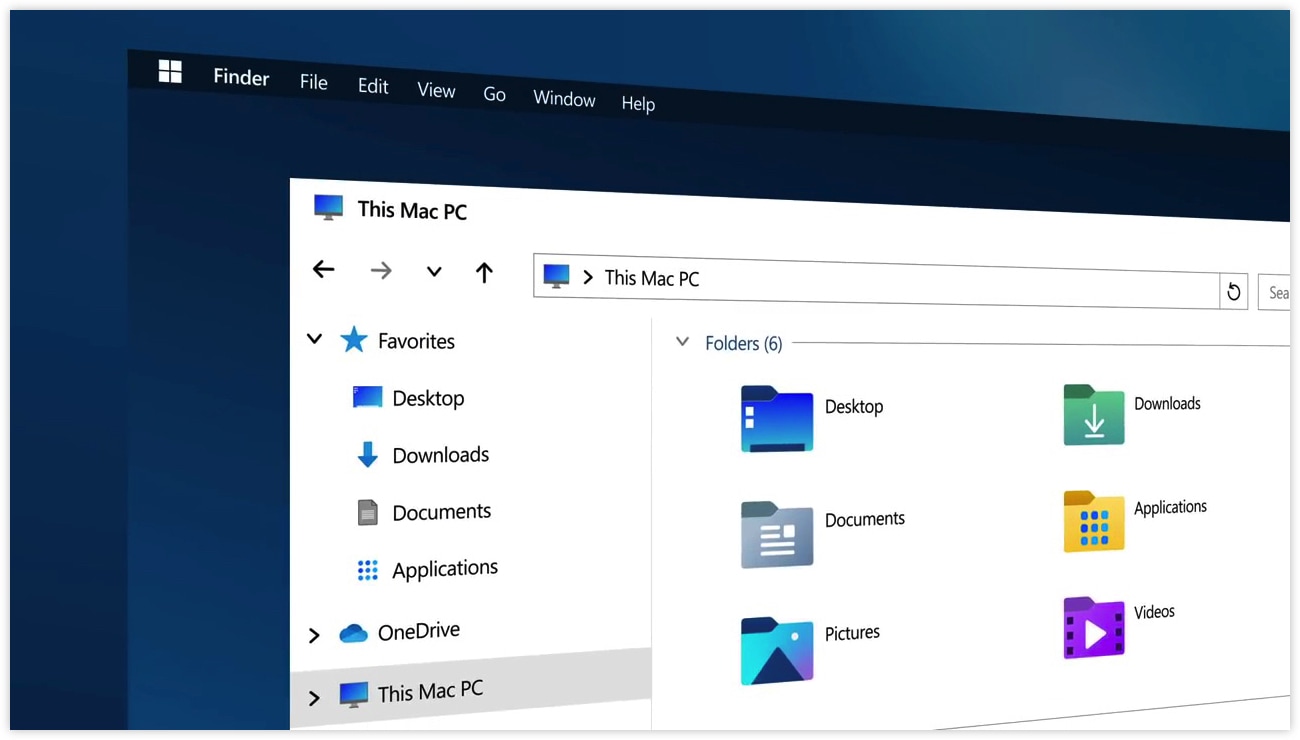Viewport: 1300px width, 740px height.
Task: Select This Mac PC in sidebar
Action: coord(430,691)
